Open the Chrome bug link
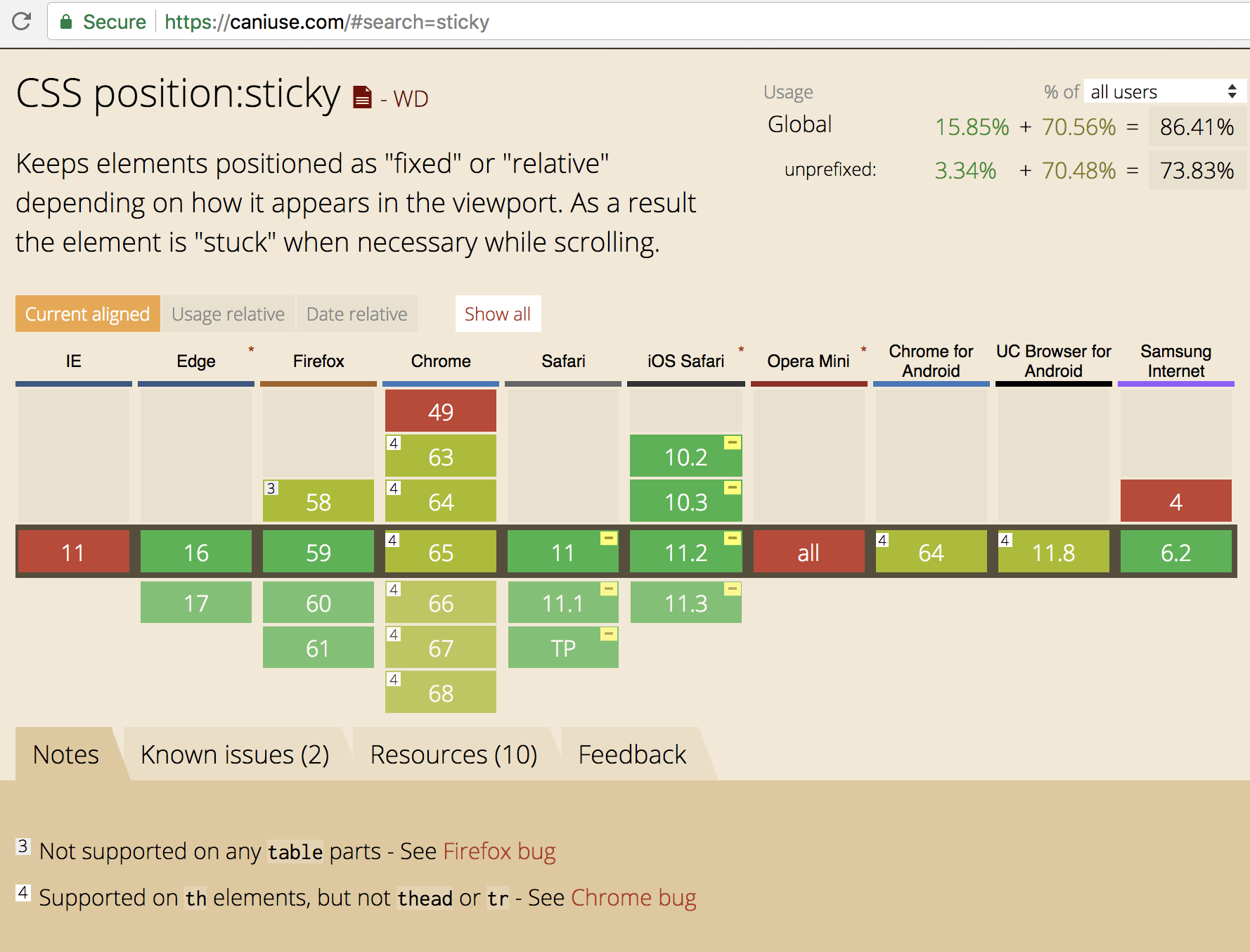The height and width of the screenshot is (952, 1250). pos(633,897)
